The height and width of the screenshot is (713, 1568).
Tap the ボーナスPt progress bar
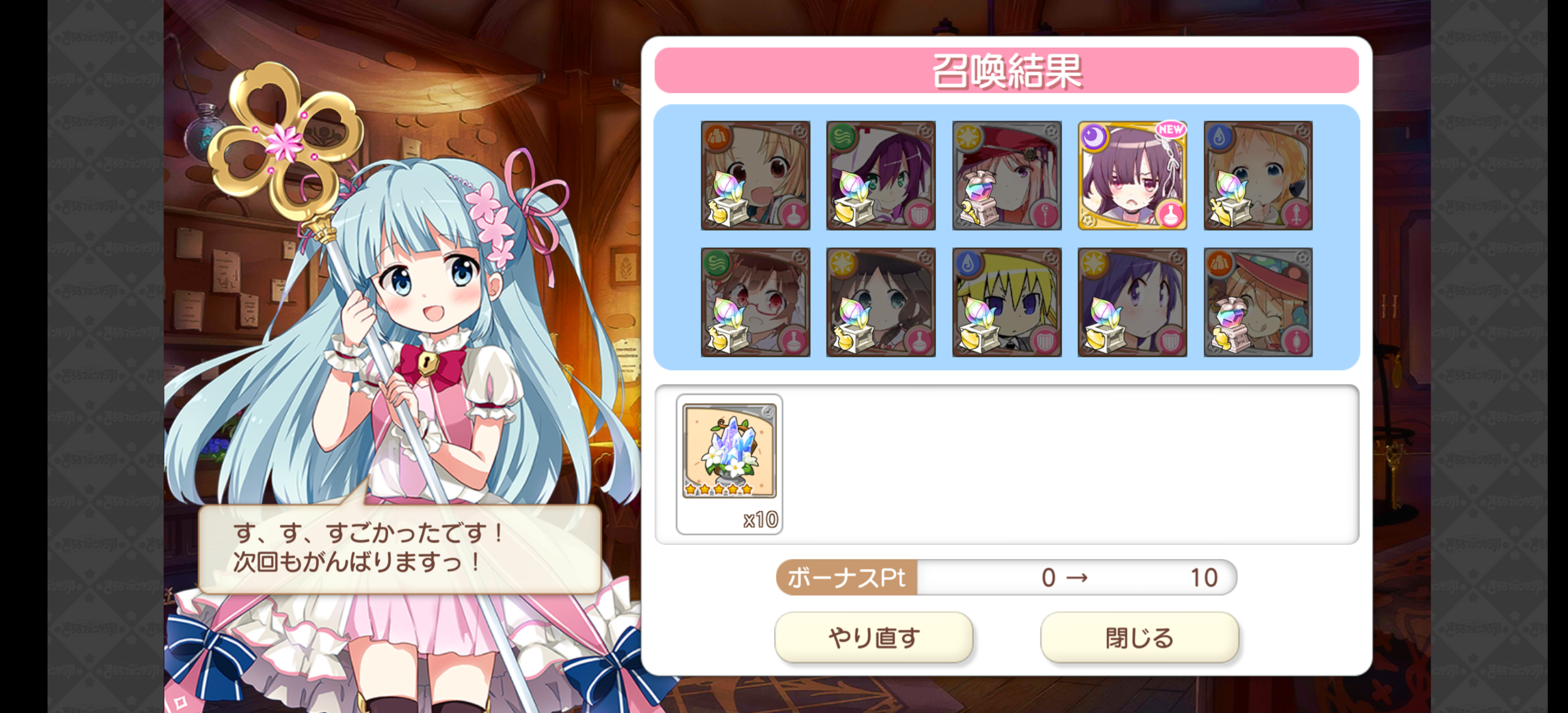(x=1006, y=577)
